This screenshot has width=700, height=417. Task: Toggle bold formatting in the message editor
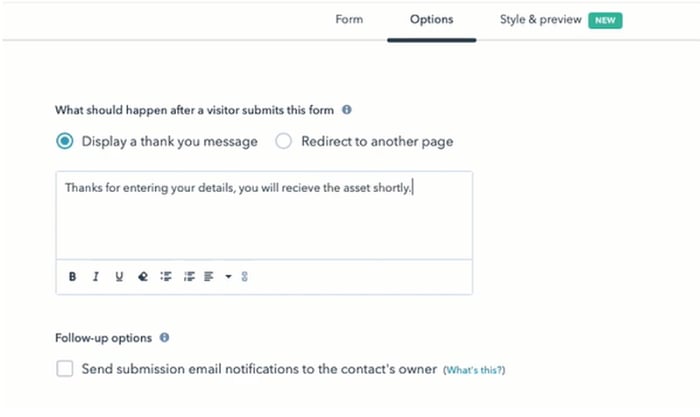point(72,276)
